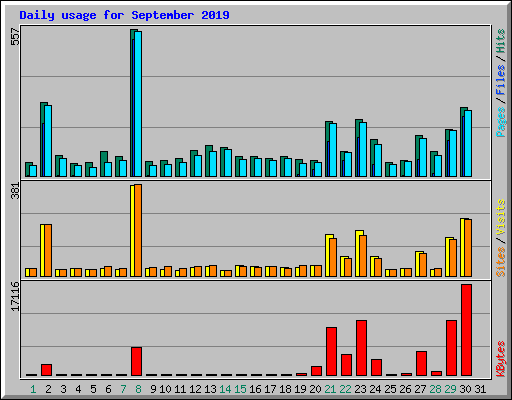Click the red KBytes bar for day 29
The width and height of the screenshot is (512, 400).
pyautogui.click(x=451, y=348)
